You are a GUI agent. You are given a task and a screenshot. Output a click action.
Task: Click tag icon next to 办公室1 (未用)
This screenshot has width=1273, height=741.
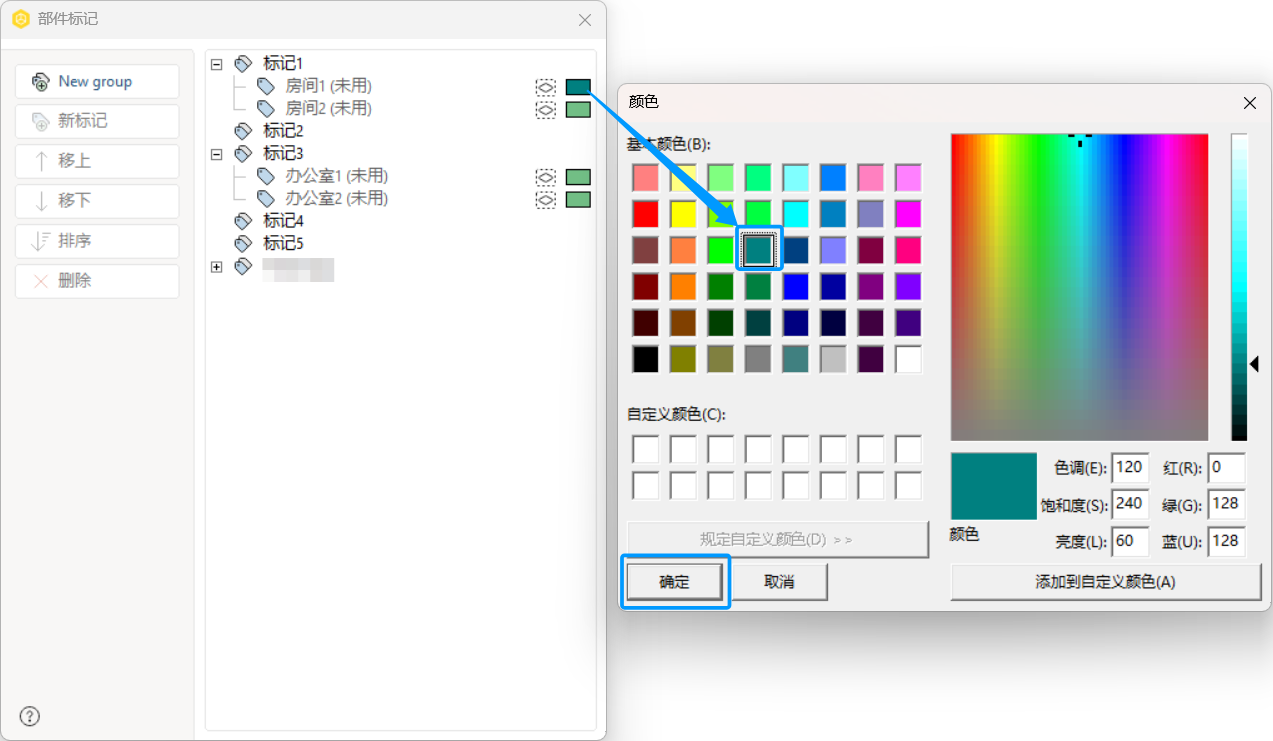pyautogui.click(x=265, y=176)
